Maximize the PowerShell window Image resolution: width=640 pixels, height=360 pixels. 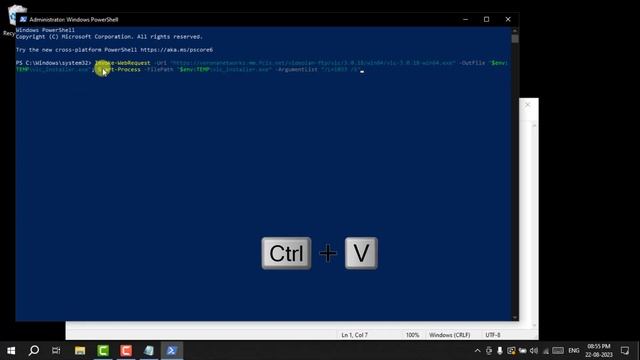tap(487, 19)
